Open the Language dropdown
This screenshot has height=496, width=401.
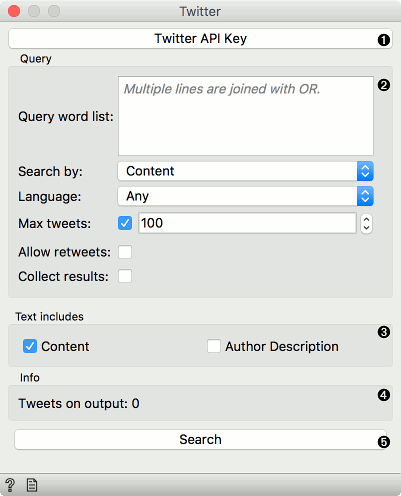[x=246, y=196]
